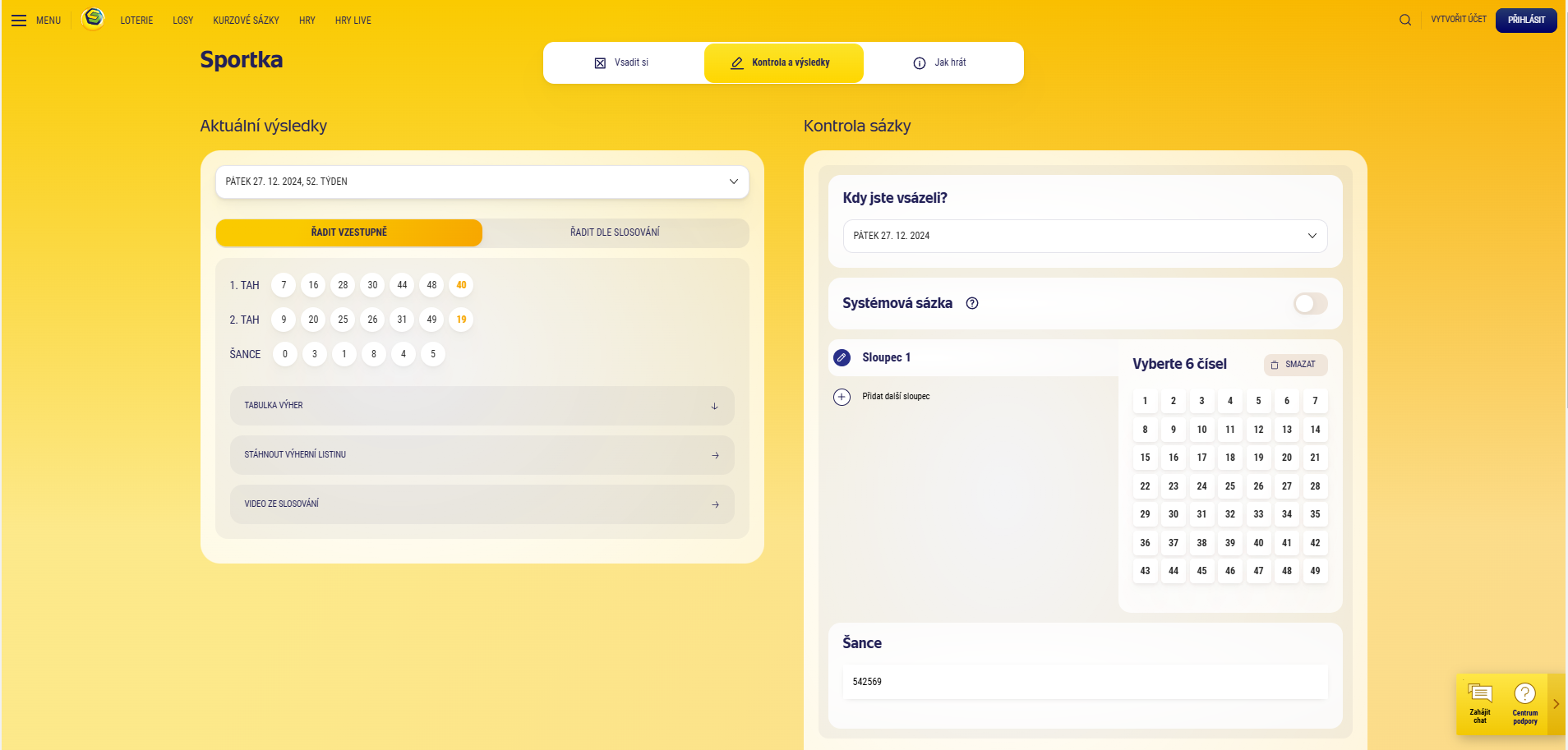Open the Kdy jste vsázeli date dropdown

pos(1085,236)
